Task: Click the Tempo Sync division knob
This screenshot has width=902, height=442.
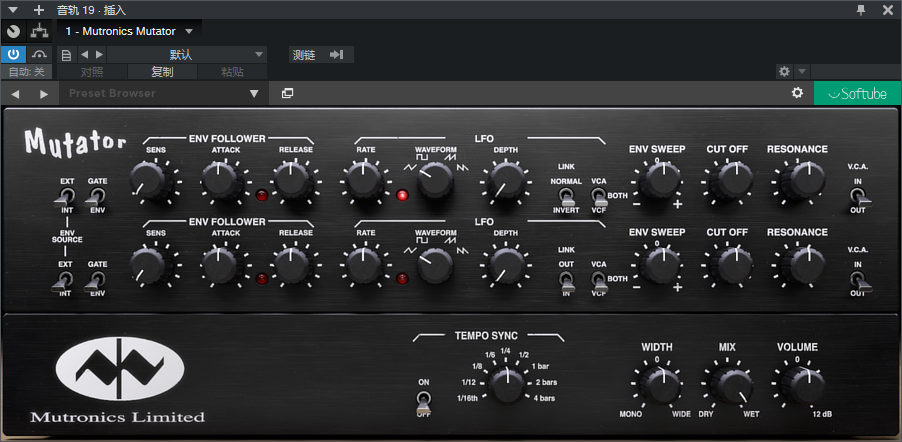Action: [x=507, y=384]
